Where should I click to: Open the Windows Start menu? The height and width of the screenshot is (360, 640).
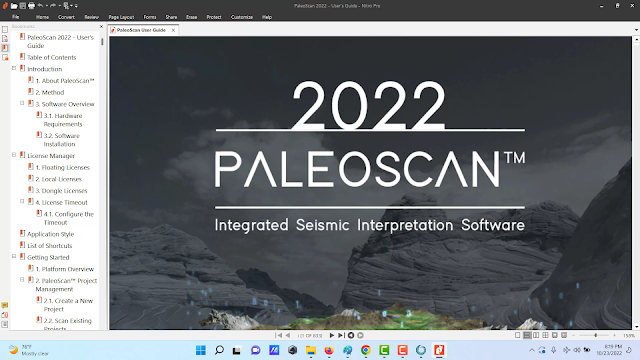pos(201,350)
